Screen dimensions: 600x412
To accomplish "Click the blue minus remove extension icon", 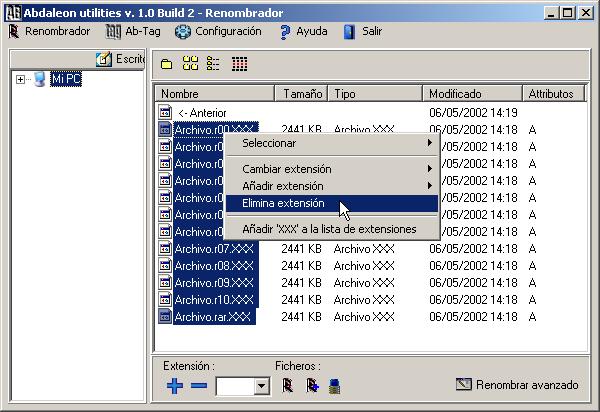I will (198, 386).
